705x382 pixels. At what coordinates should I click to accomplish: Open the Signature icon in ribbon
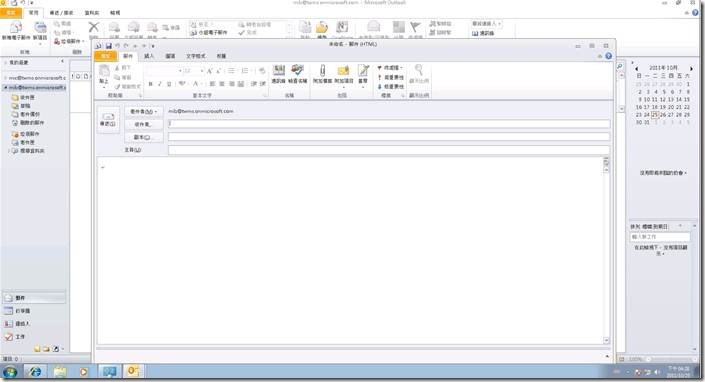[x=363, y=74]
